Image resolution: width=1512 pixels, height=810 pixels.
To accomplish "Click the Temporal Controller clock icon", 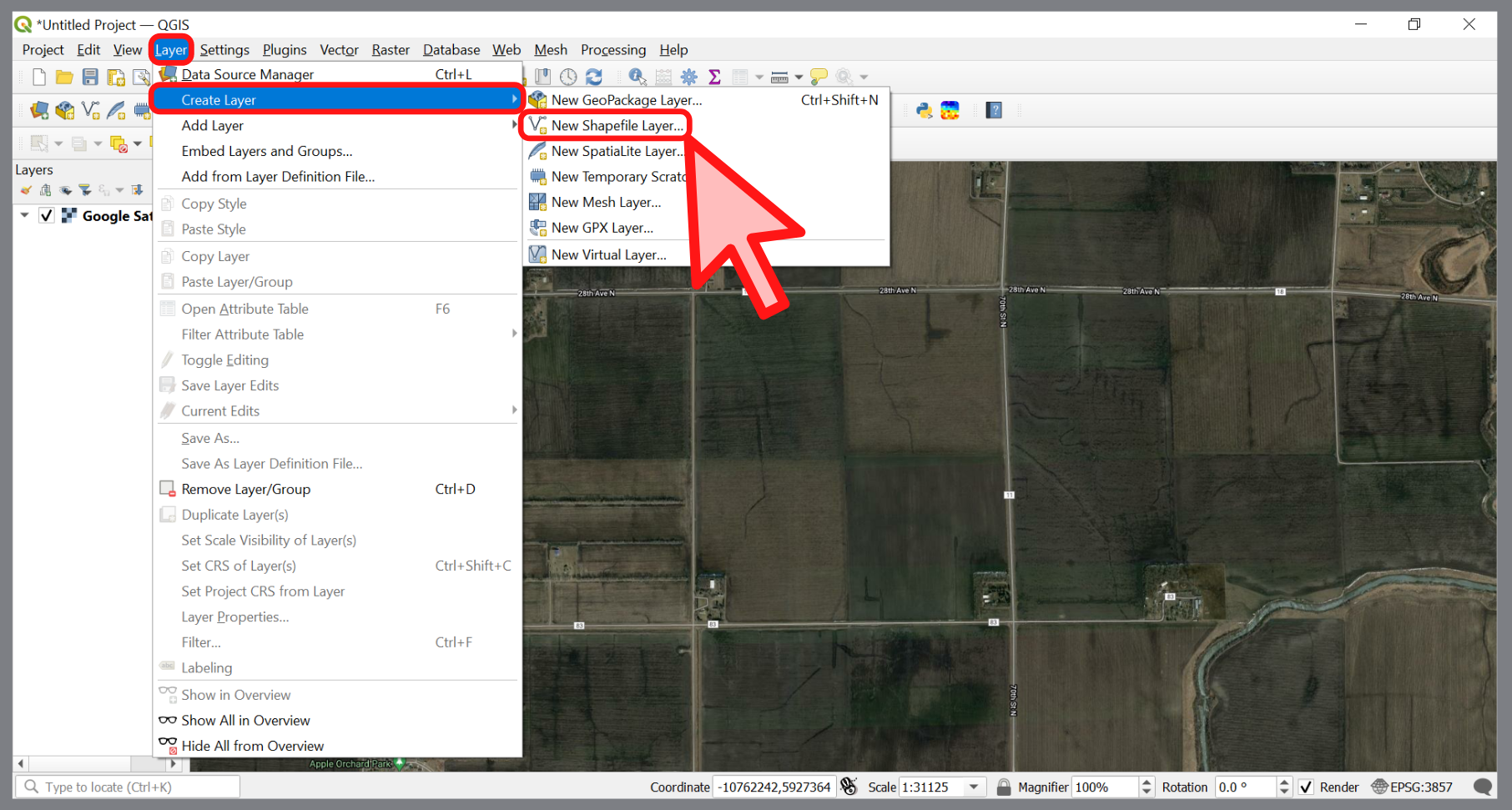I will coord(568,77).
